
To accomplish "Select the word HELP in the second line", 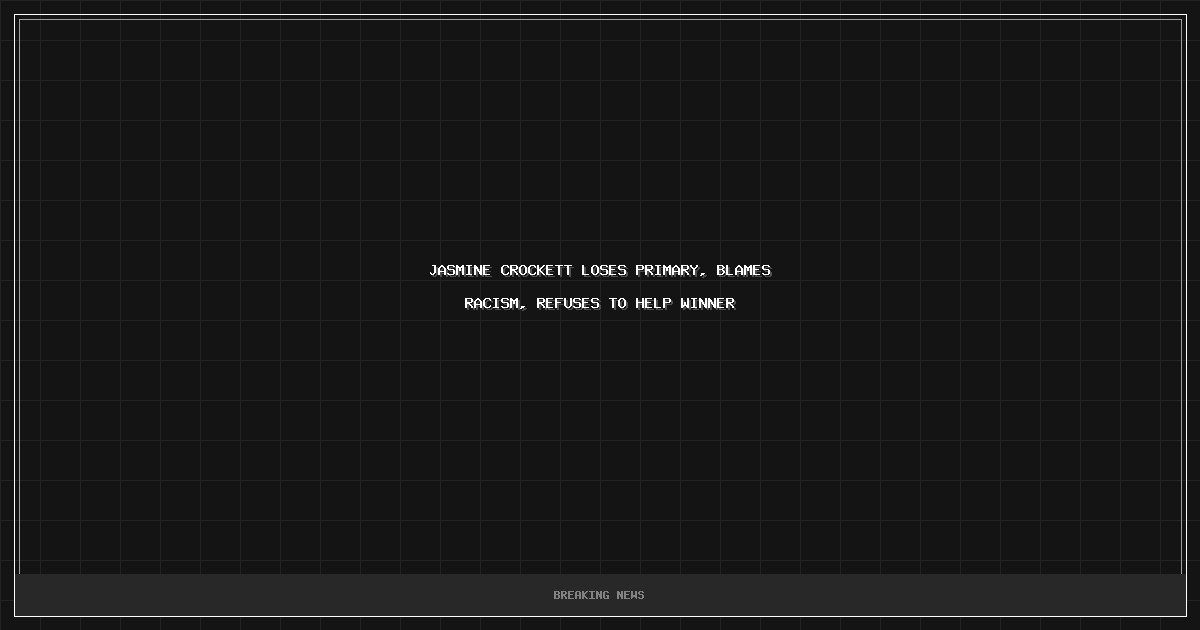I will tap(653, 303).
